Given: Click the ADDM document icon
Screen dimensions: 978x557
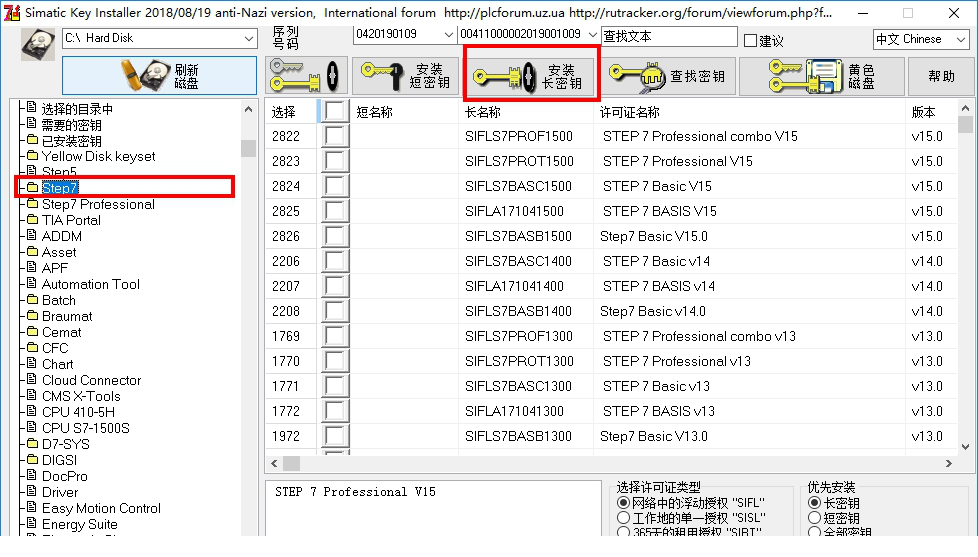Looking at the screenshot, I should click(x=32, y=235).
